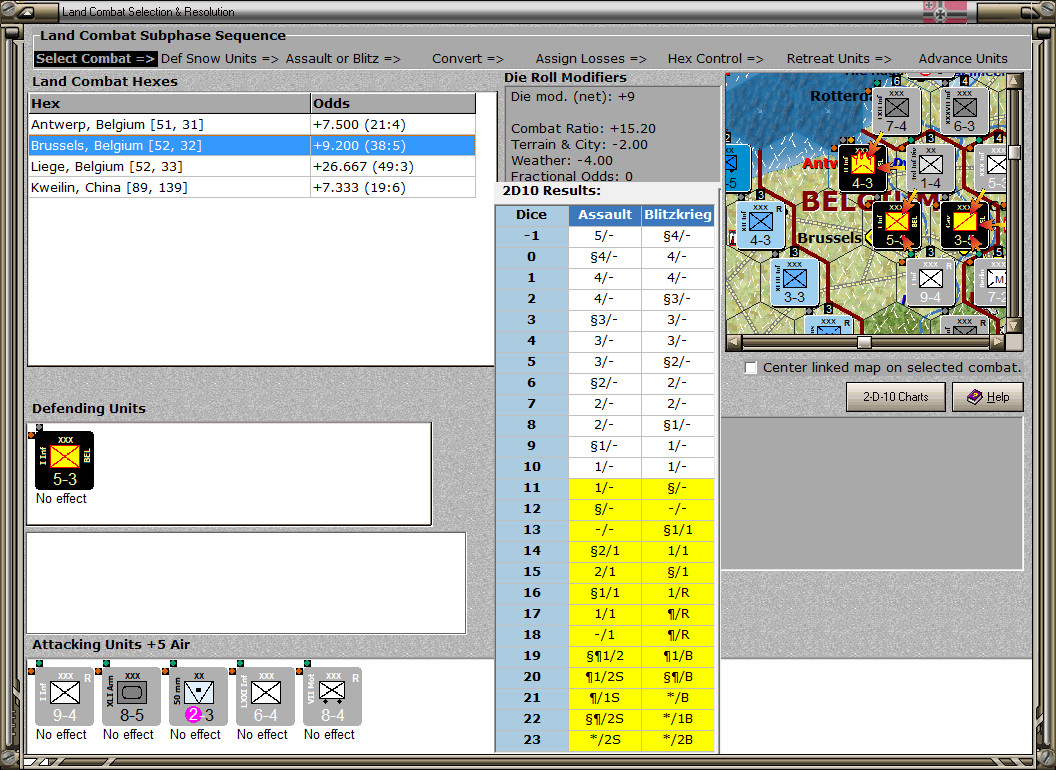This screenshot has width=1056, height=770.
Task: Select the I Inf 9-4 attacking unit
Action: point(64,697)
